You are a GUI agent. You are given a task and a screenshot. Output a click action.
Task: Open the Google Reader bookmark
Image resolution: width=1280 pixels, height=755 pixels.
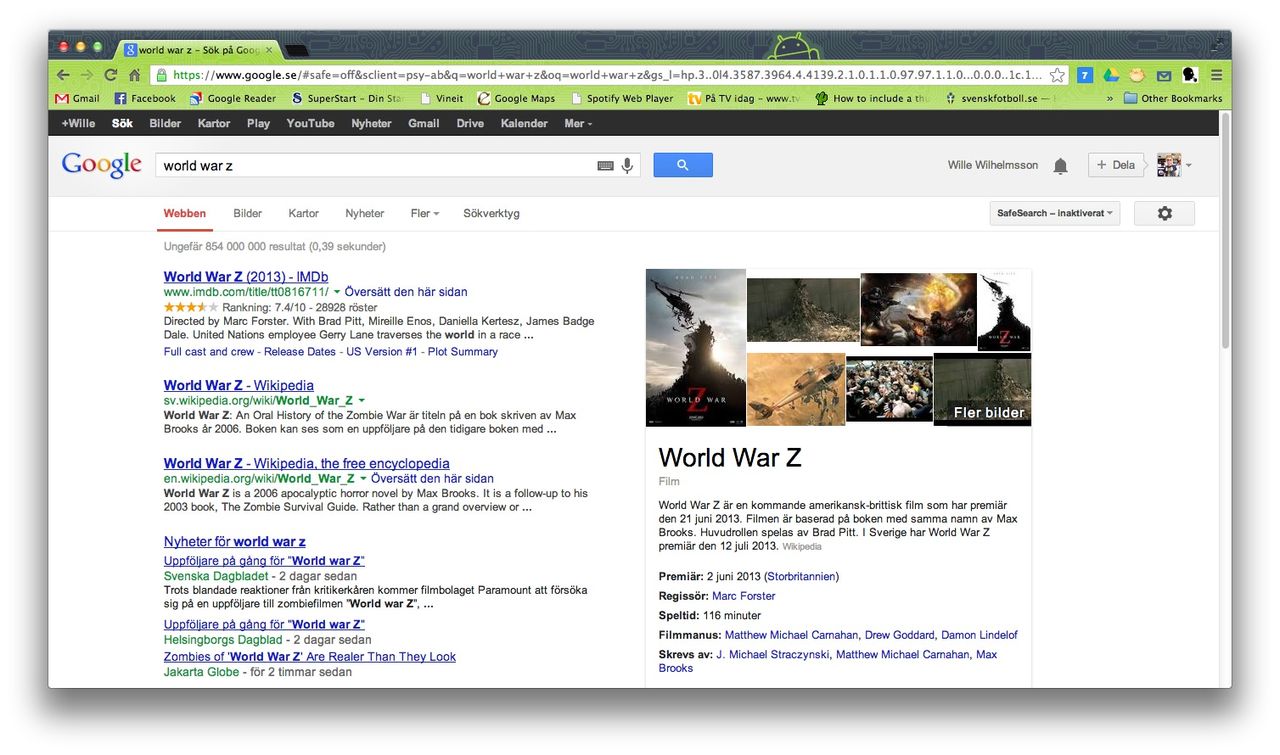(x=233, y=99)
